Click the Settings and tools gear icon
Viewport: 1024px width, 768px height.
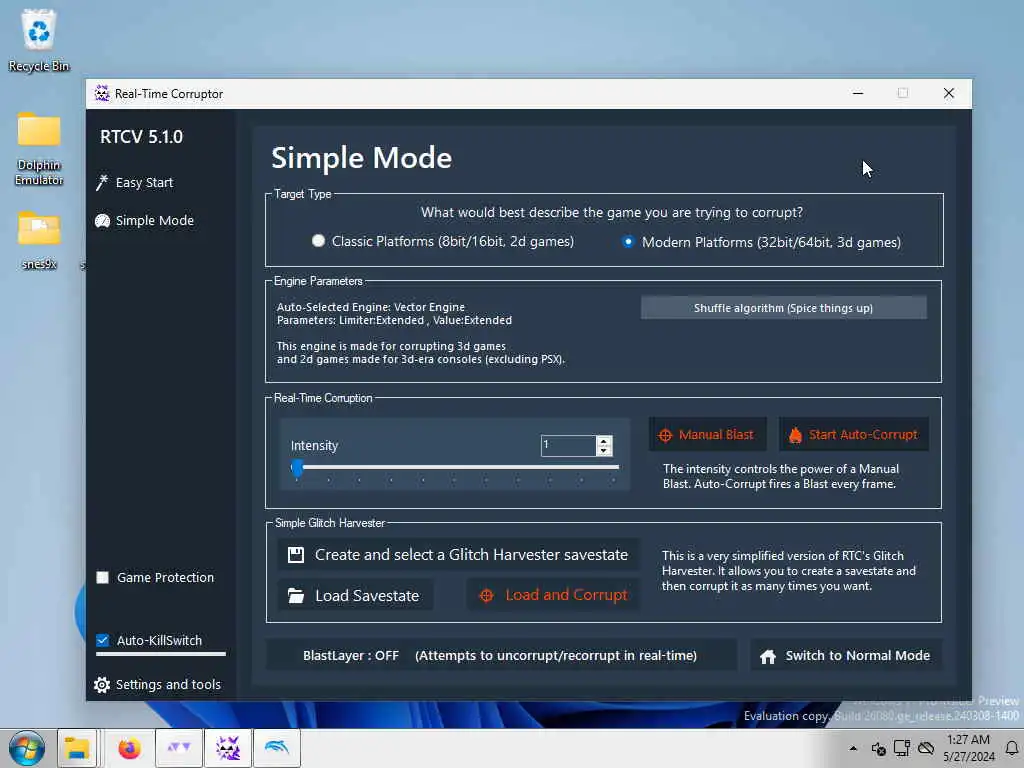pyautogui.click(x=102, y=684)
